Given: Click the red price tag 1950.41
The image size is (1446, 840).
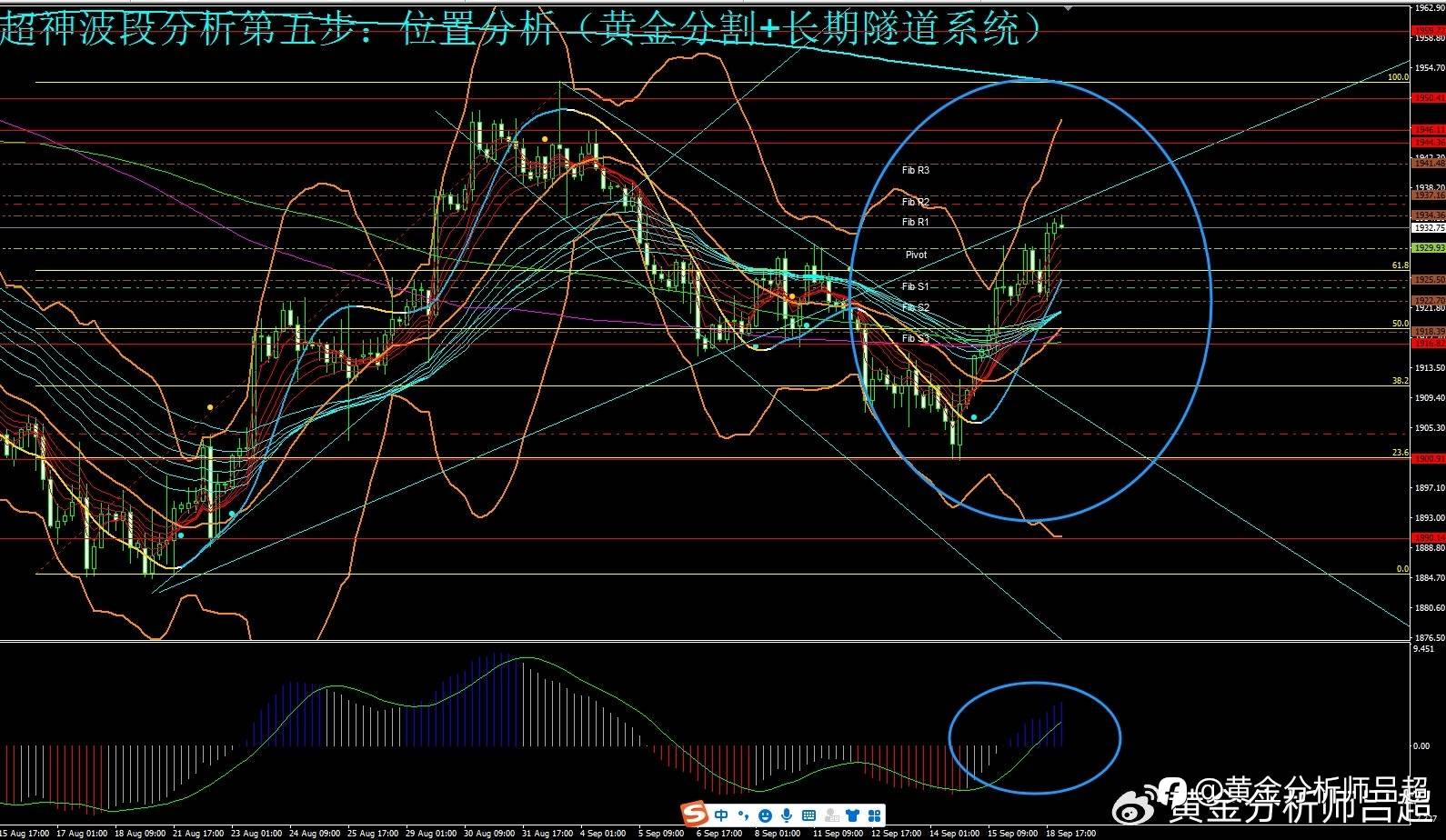Looking at the screenshot, I should (1429, 97).
